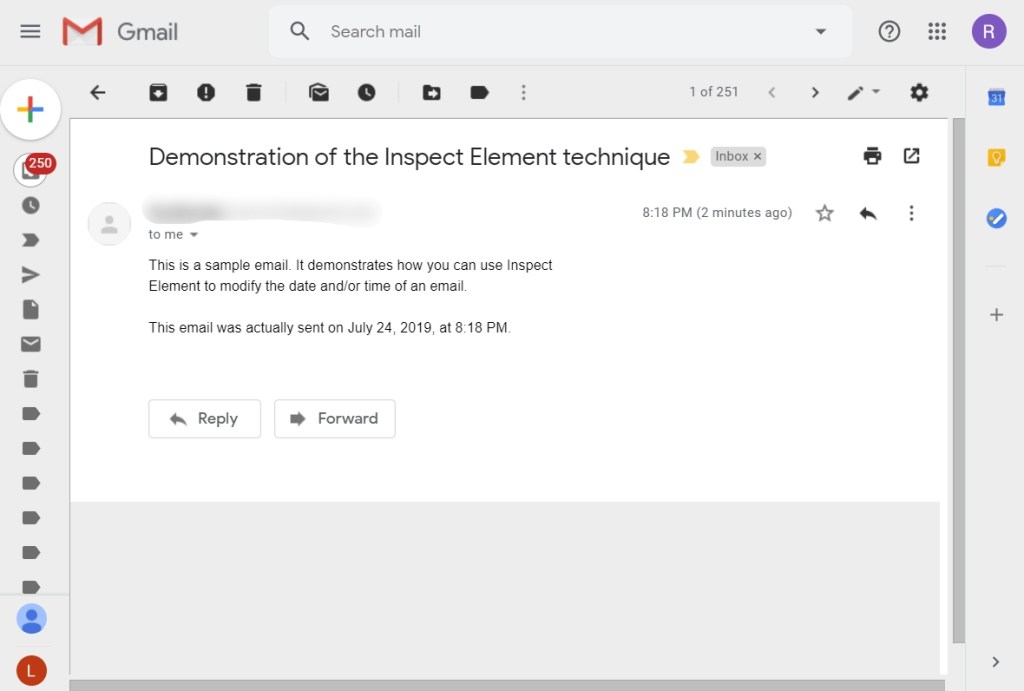Snooze this email
The image size is (1024, 691).
click(x=367, y=92)
